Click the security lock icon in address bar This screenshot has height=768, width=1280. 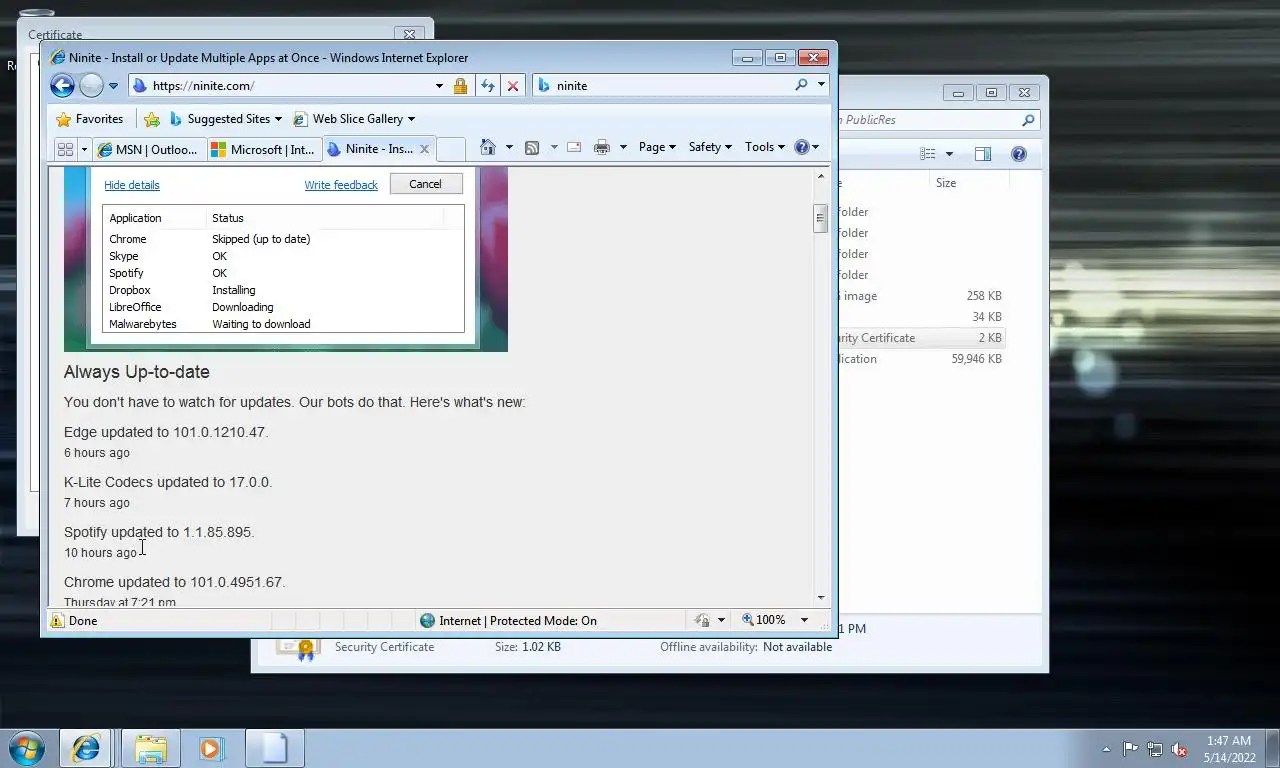tap(460, 86)
